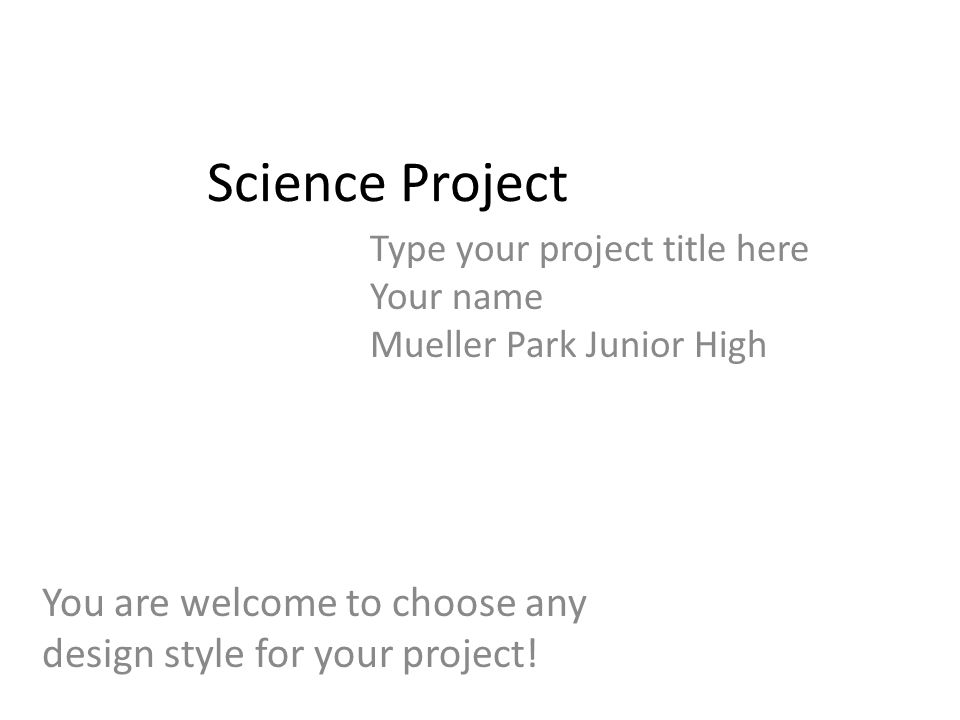Click the word "choose" in the bottom note
This screenshot has width=960, height=720.
point(454,603)
